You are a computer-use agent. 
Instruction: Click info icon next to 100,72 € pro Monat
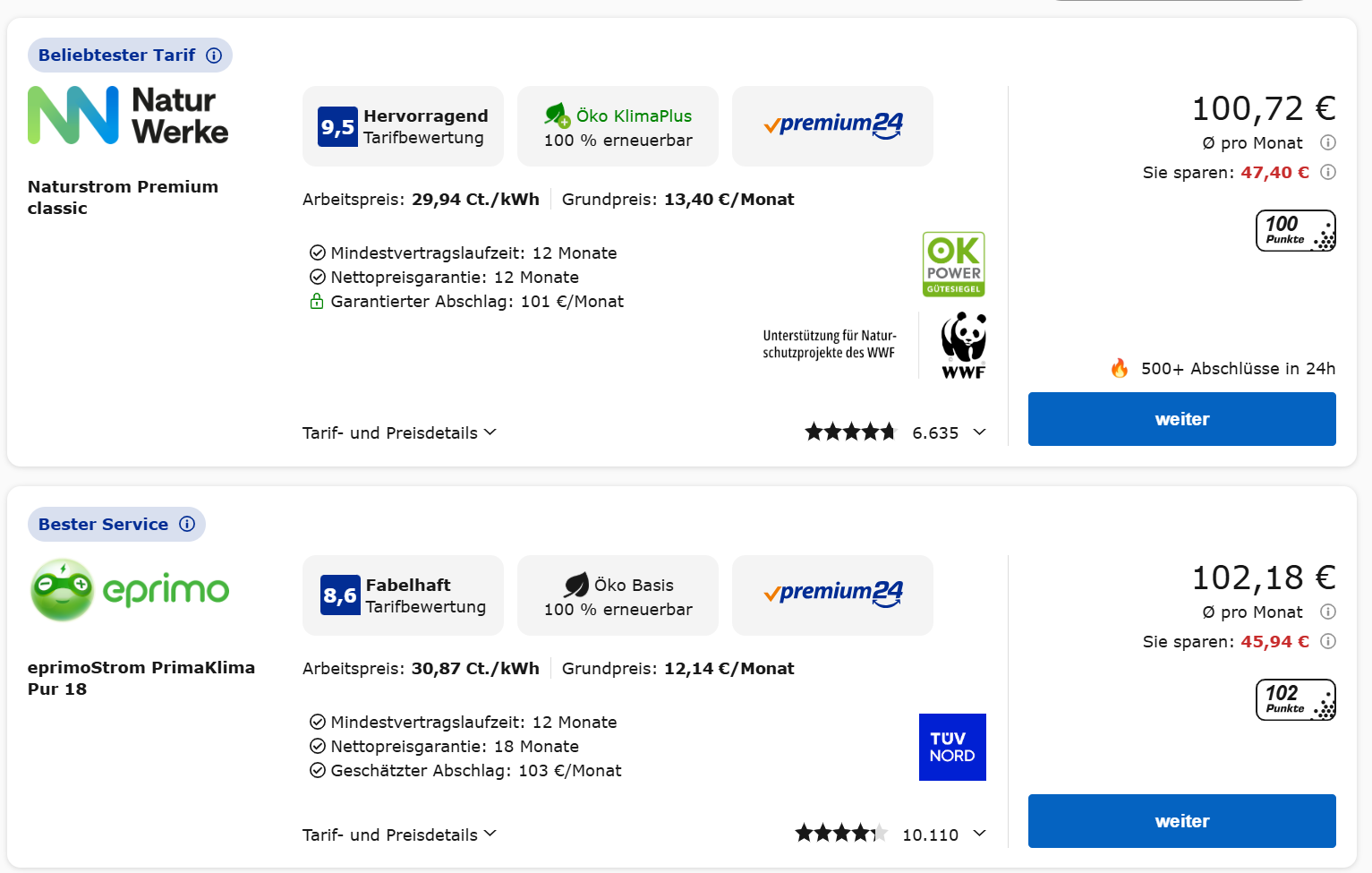point(1328,142)
